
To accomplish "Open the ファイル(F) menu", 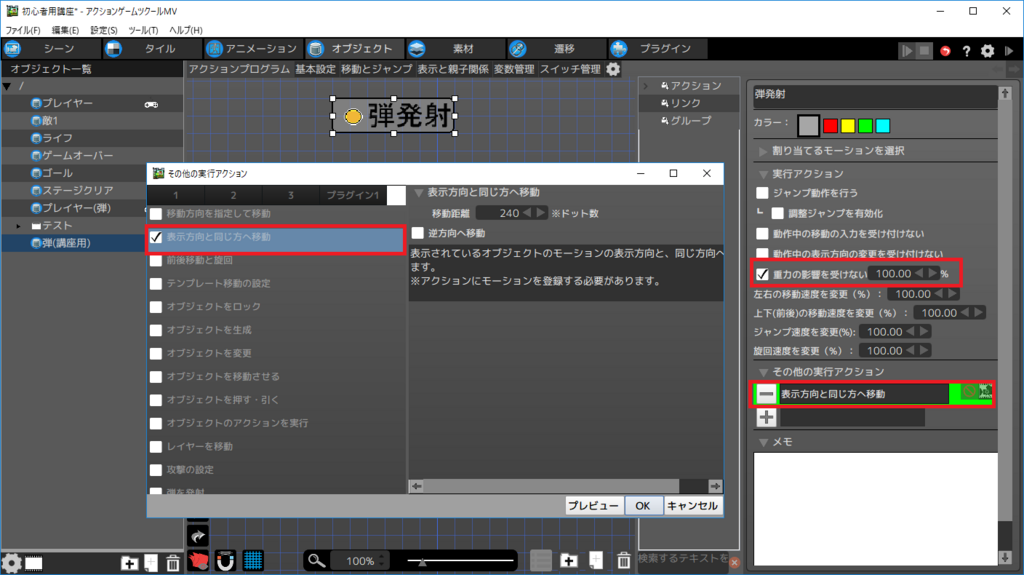I will tap(23, 30).
